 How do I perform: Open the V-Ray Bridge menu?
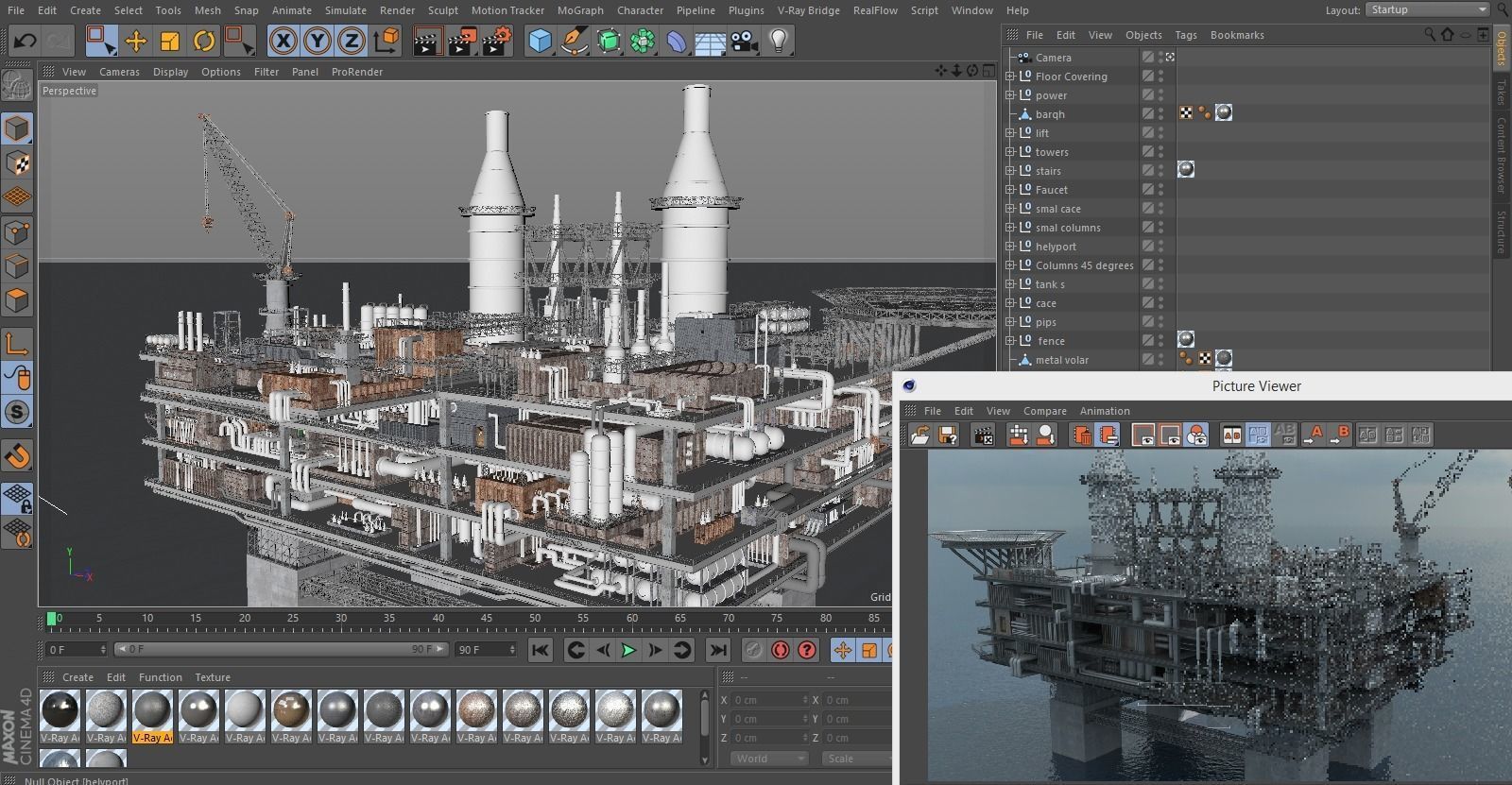click(808, 10)
